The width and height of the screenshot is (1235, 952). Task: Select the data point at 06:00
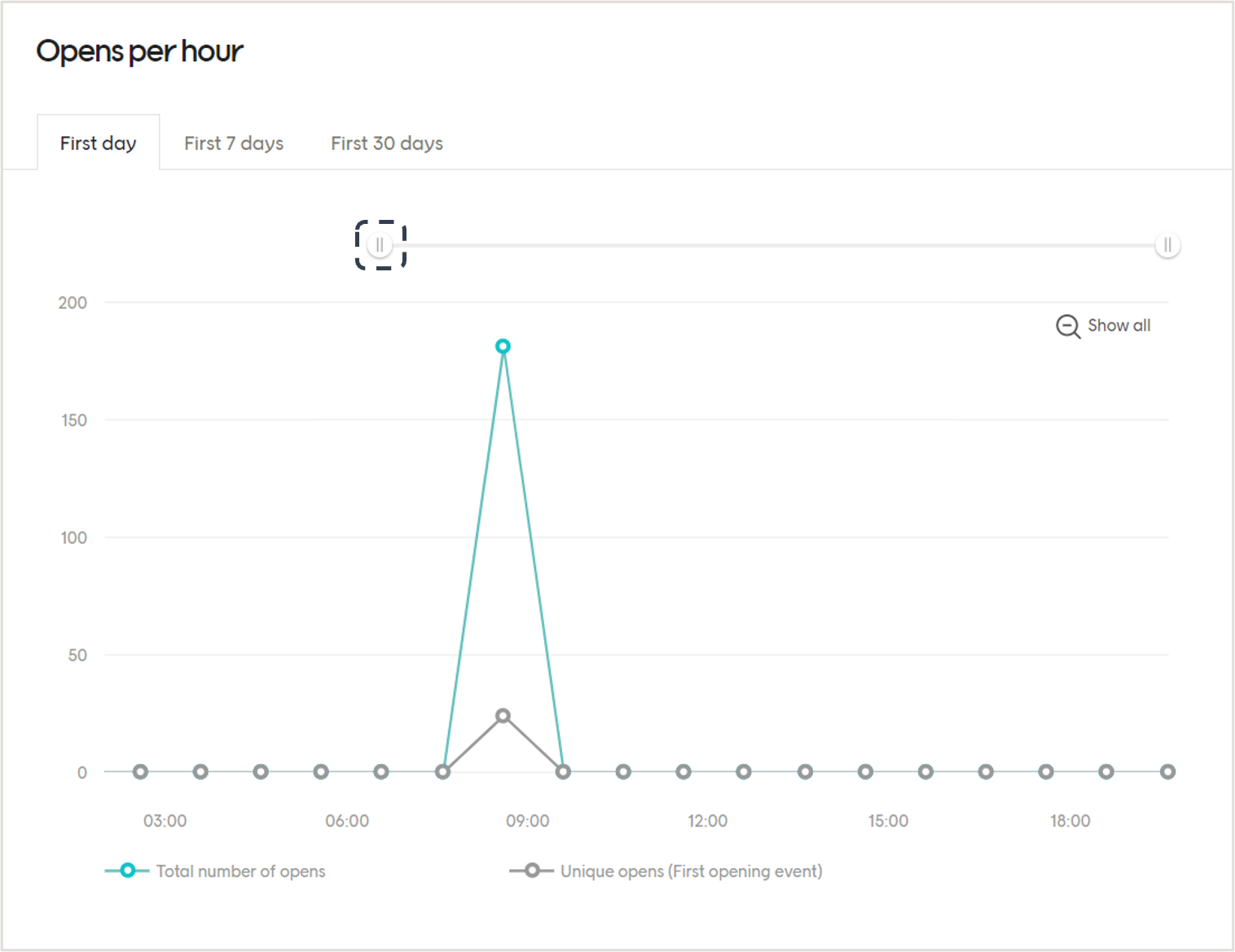[321, 771]
